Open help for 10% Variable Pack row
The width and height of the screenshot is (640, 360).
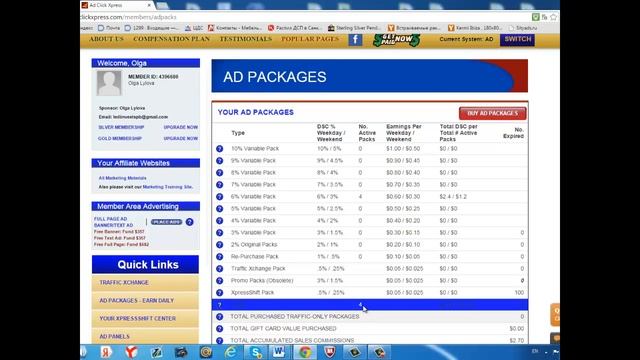pos(220,149)
